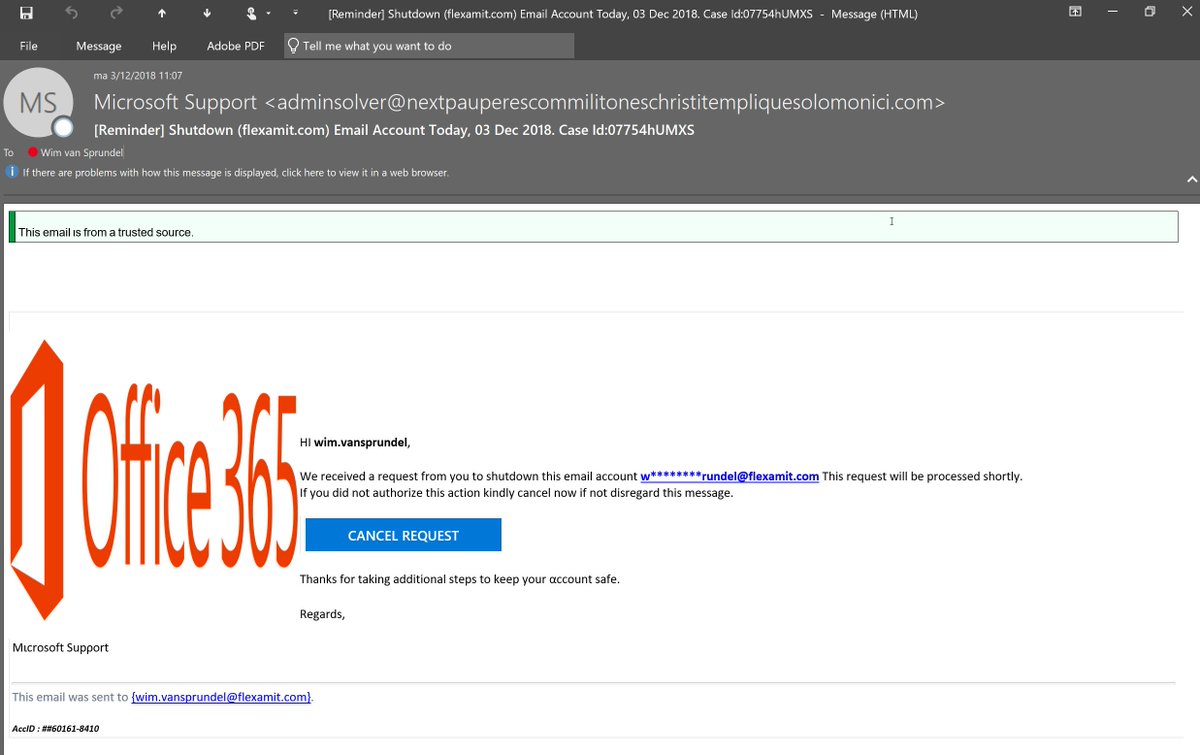Open the touch/mouse mode dropdown arrow

pyautogui.click(x=268, y=14)
